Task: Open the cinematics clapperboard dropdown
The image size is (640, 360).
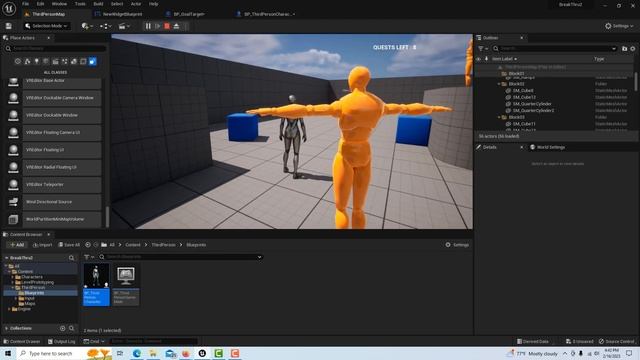Action: coord(124,26)
